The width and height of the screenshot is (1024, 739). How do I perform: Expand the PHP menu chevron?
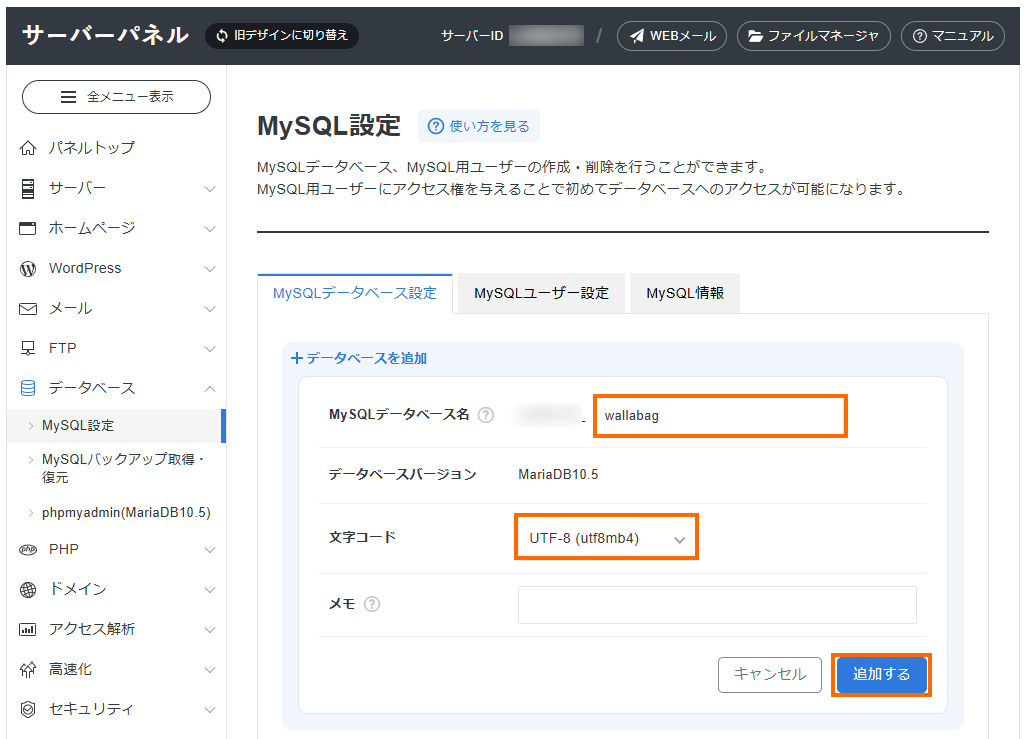click(210, 550)
